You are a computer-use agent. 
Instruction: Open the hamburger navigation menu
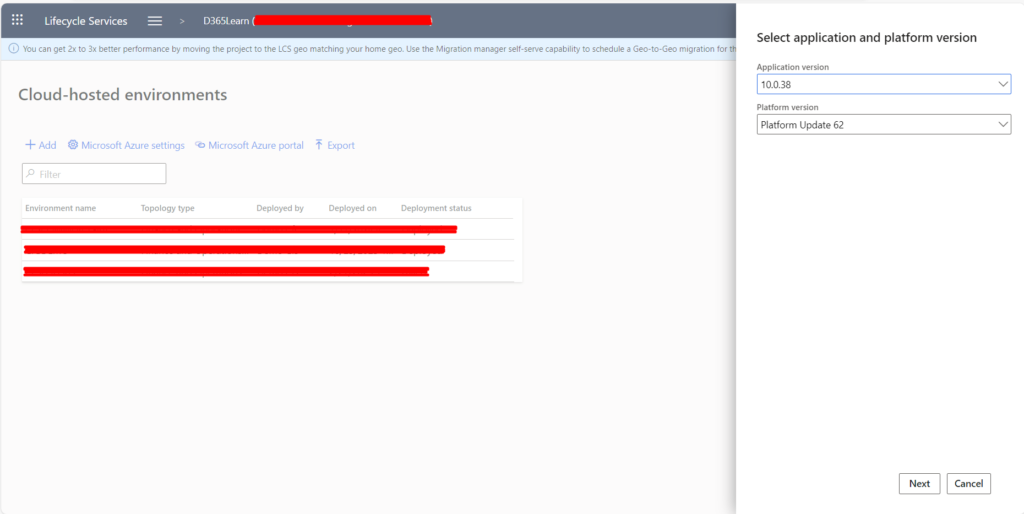[155, 21]
